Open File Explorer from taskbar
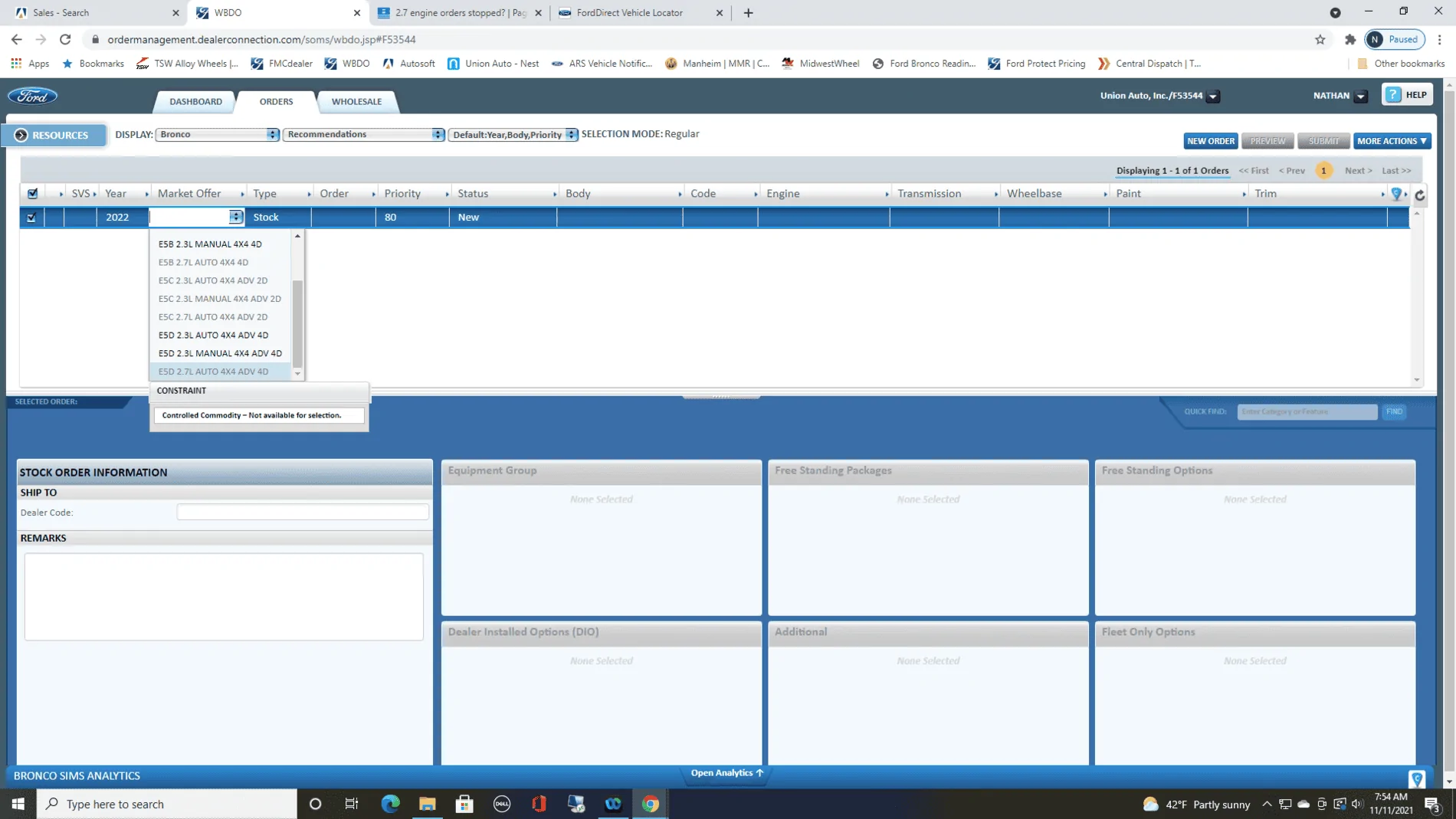 (427, 804)
